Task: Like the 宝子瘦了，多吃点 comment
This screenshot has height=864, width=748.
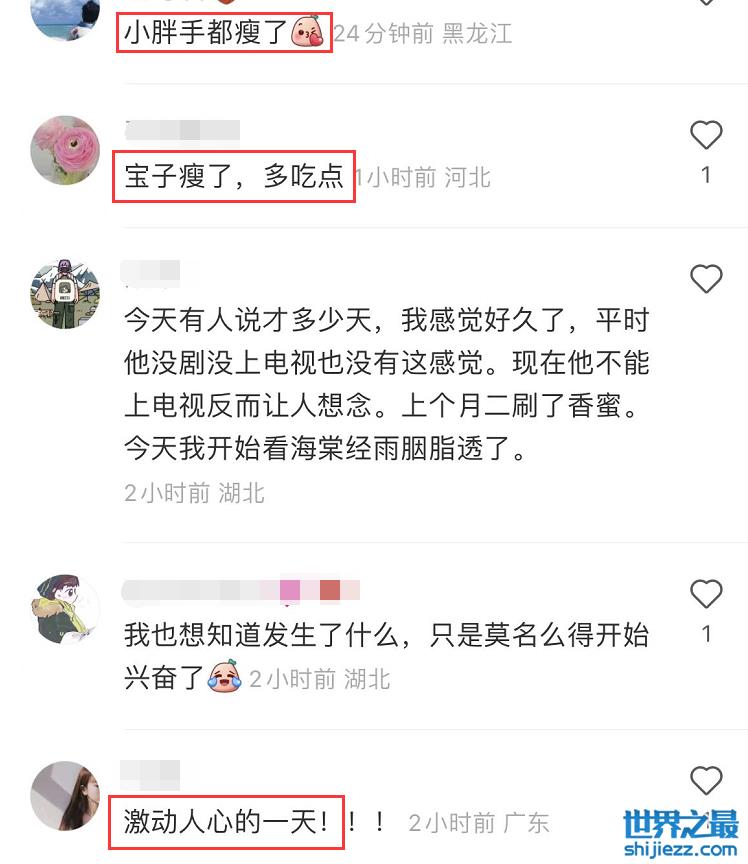Action: [706, 135]
